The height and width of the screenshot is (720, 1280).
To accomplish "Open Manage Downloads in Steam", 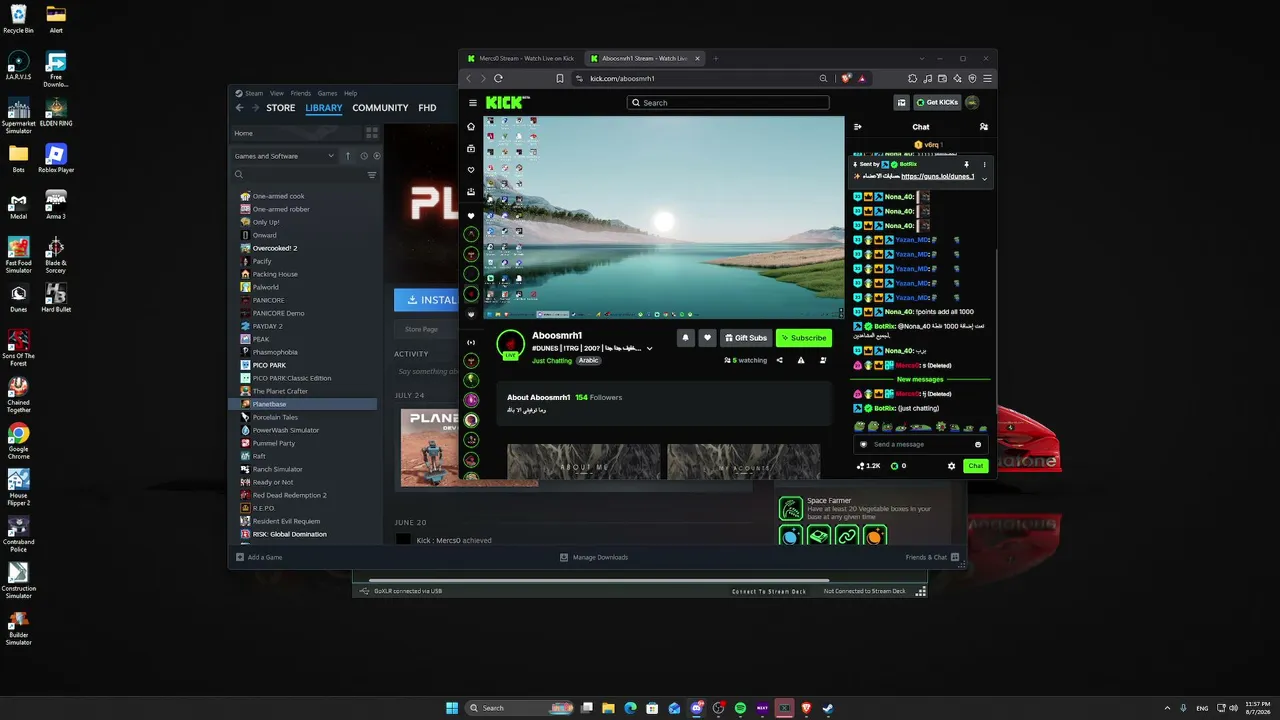I will point(594,557).
